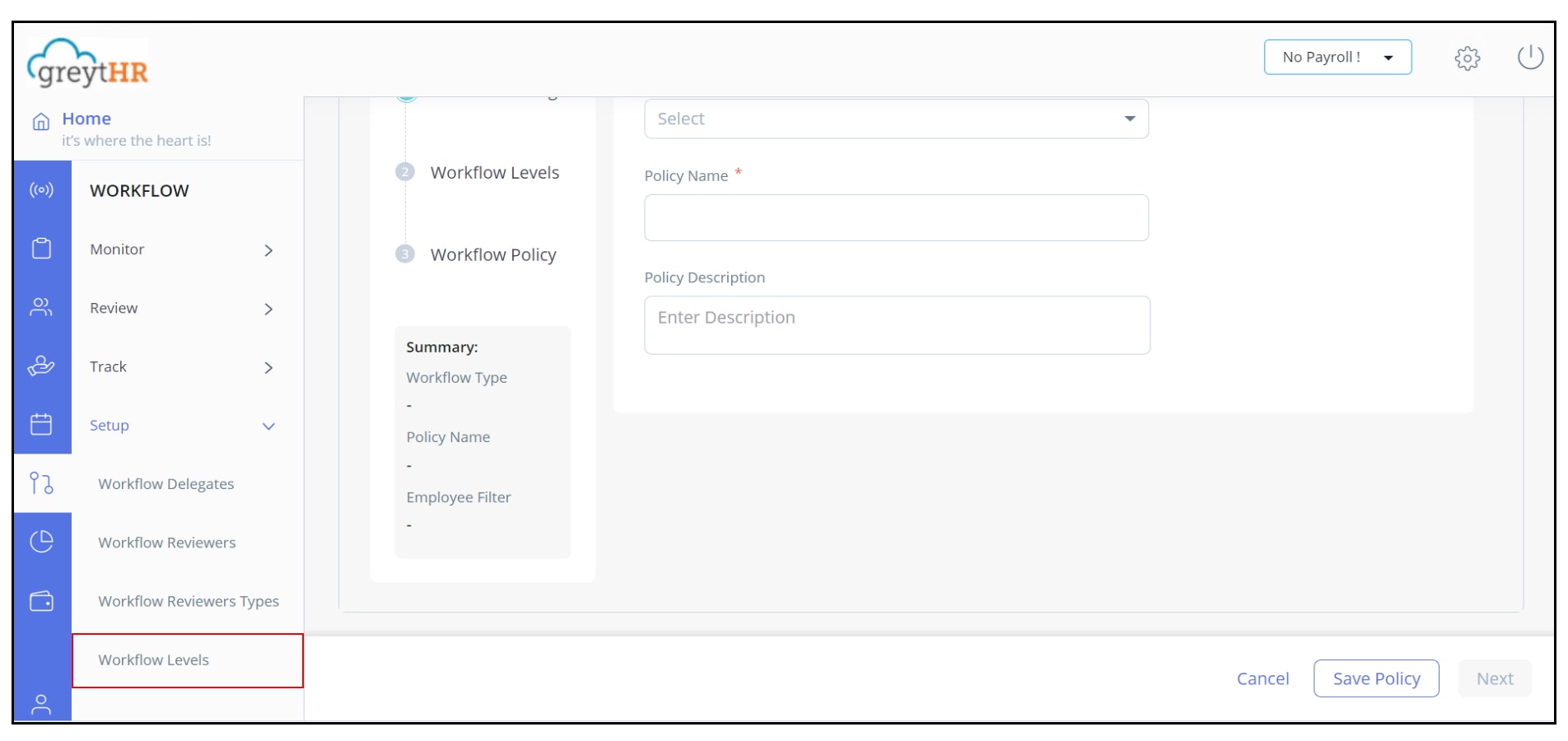Select Workflow Policy step label
The height and width of the screenshot is (741, 1568).
pos(493,254)
